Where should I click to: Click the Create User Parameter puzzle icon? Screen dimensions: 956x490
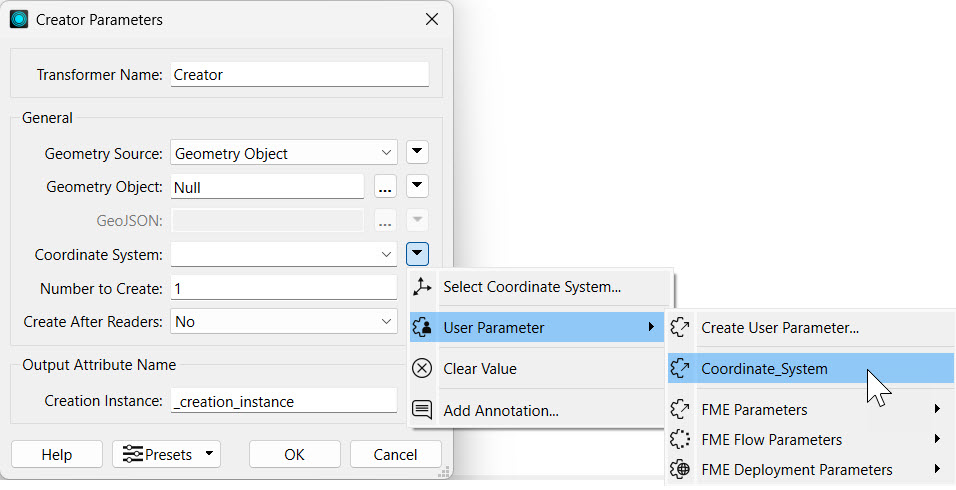tap(681, 328)
